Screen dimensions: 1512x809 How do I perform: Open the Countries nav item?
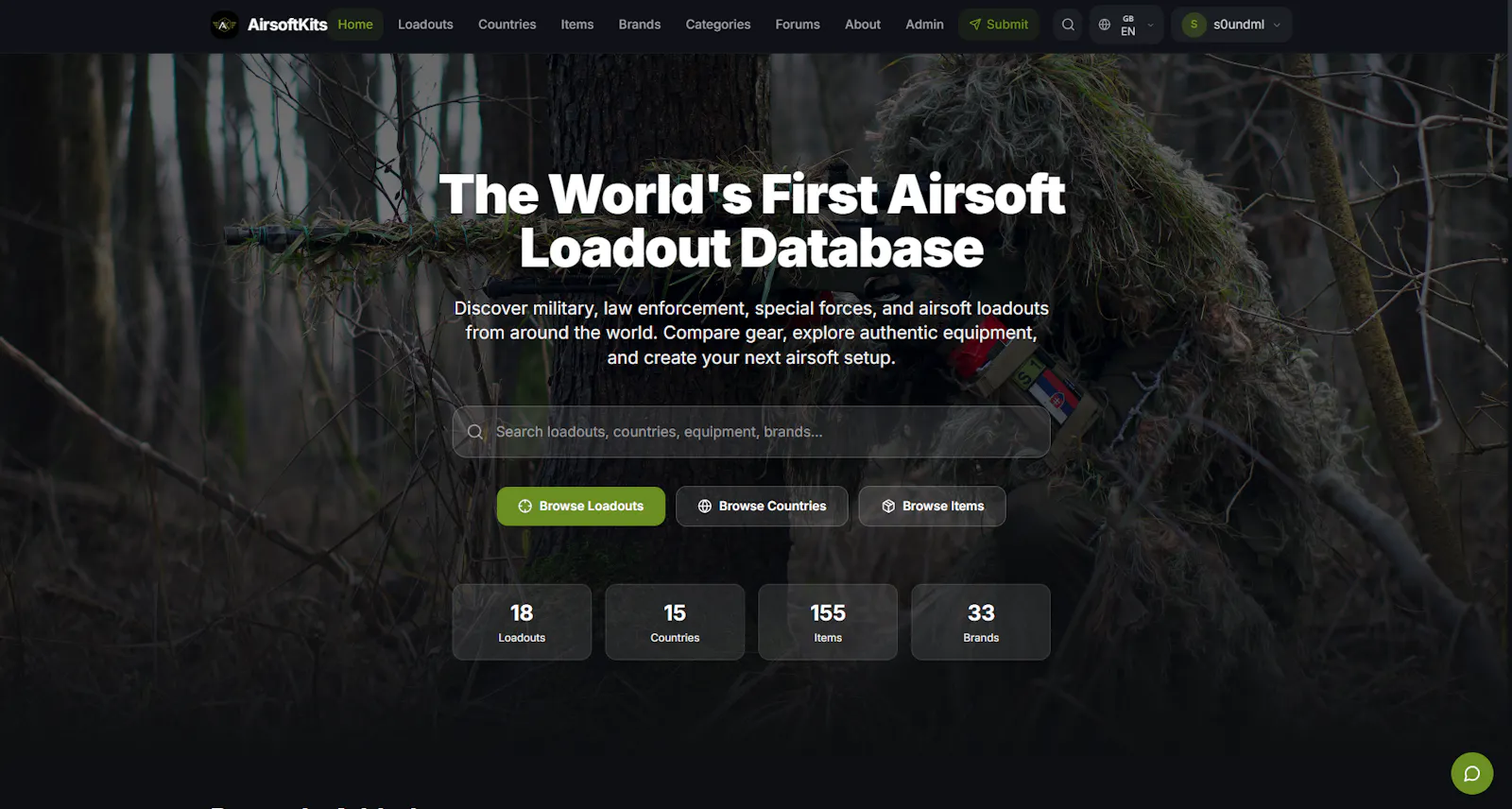click(x=507, y=25)
